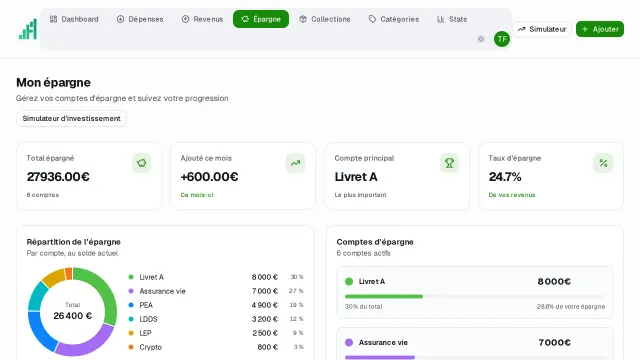Toggle the light/dark theme sun icon
This screenshot has height=360, width=640.
point(481,39)
